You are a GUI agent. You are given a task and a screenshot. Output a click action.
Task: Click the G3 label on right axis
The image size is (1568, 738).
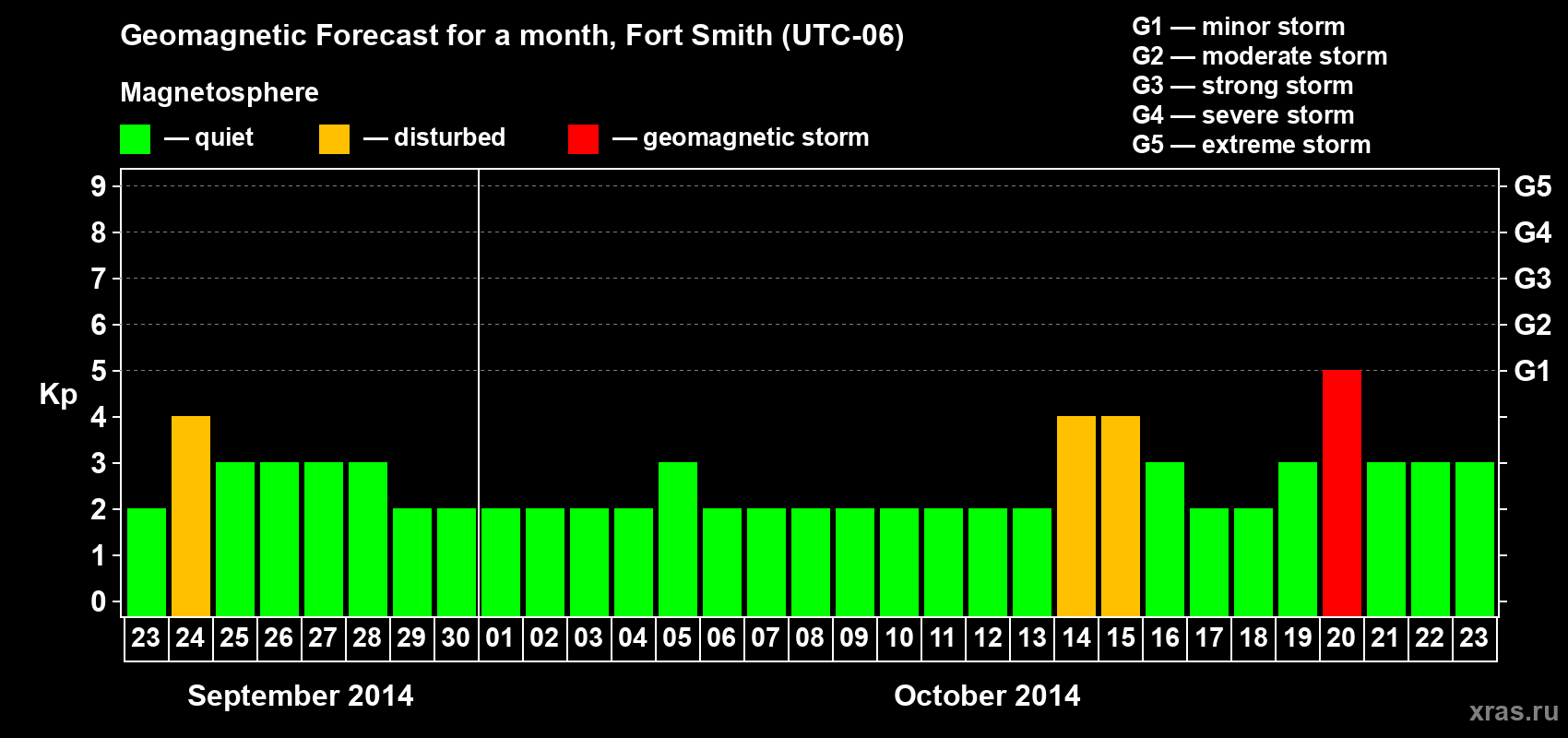(1532, 279)
